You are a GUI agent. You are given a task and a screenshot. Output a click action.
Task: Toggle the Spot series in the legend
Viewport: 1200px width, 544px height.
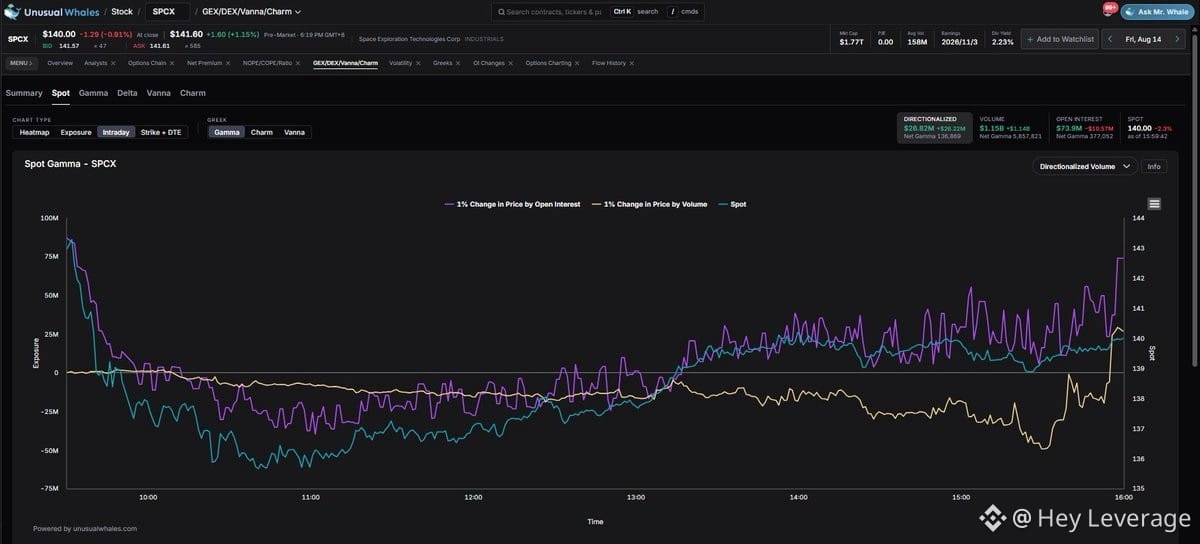(732, 204)
